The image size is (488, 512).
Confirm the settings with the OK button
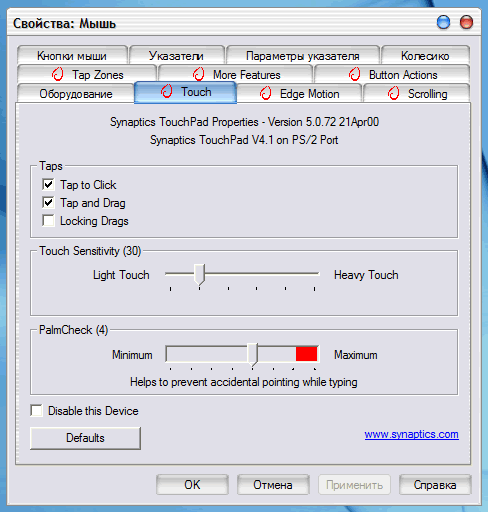point(192,485)
